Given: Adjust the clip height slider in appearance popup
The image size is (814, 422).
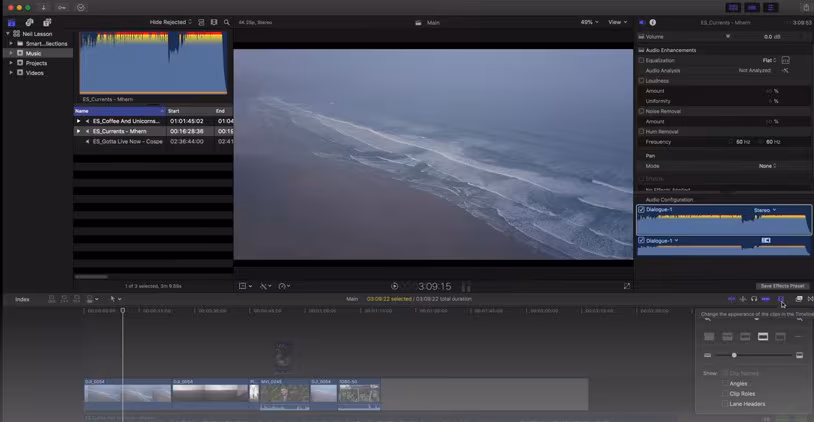Looking at the screenshot, I should (x=734, y=355).
